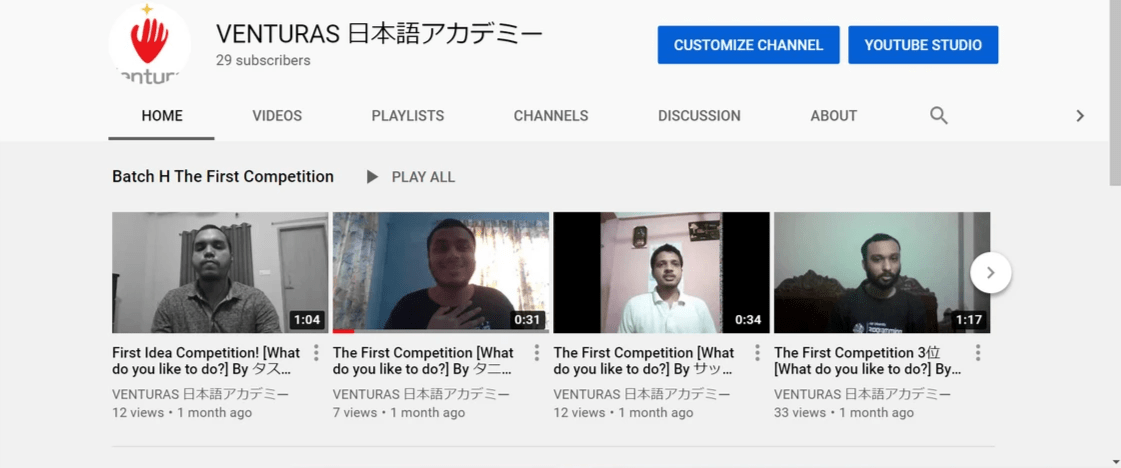The width and height of the screenshot is (1121, 468).
Task: Go to the Channels tab
Action: click(550, 116)
